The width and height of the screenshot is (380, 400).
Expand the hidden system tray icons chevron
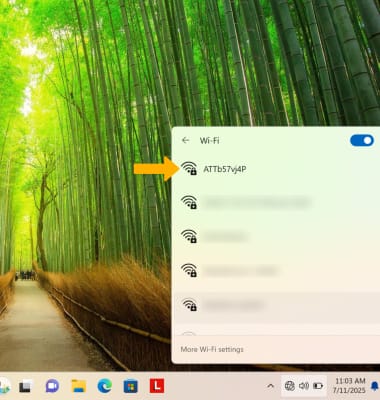[271, 386]
